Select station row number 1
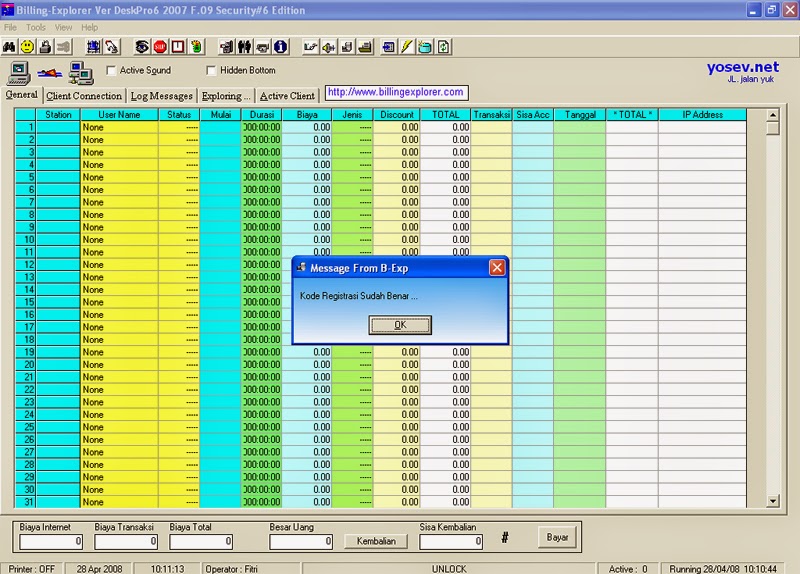This screenshot has width=800, height=574. point(26,127)
